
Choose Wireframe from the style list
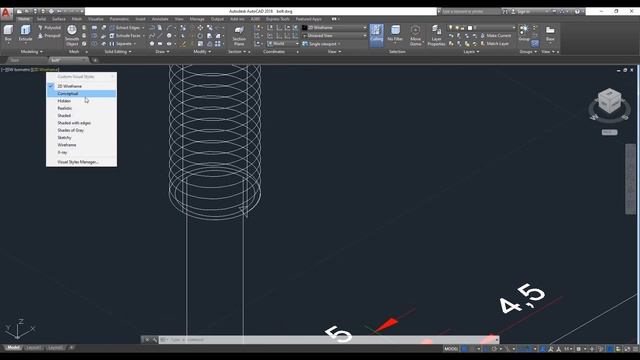pos(81,145)
